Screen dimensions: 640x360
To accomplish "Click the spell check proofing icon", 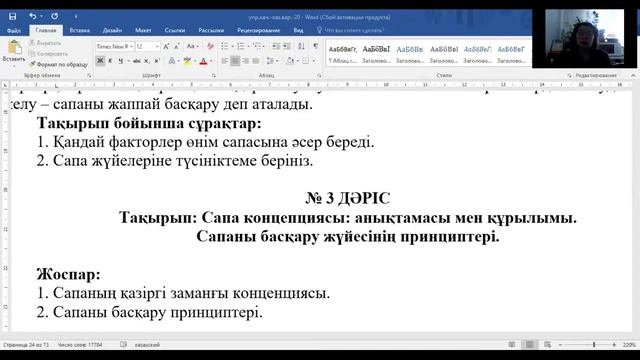I will coord(124,345).
